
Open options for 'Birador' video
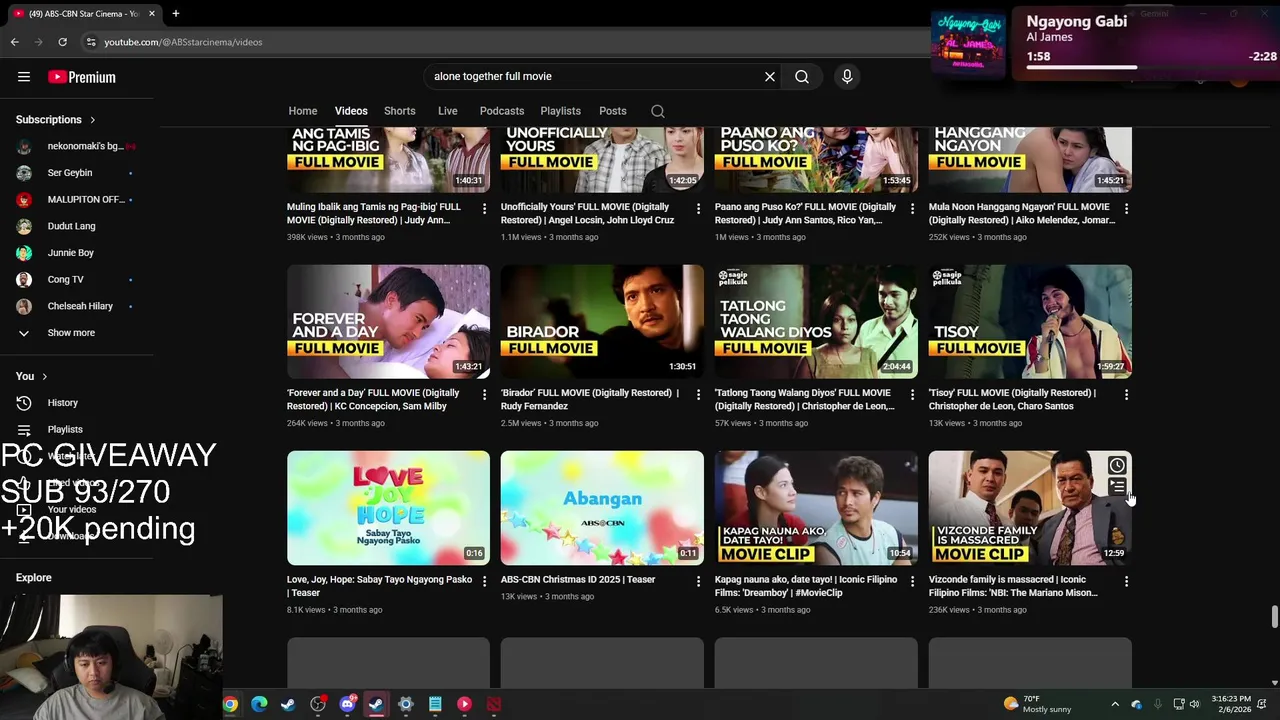point(698,395)
